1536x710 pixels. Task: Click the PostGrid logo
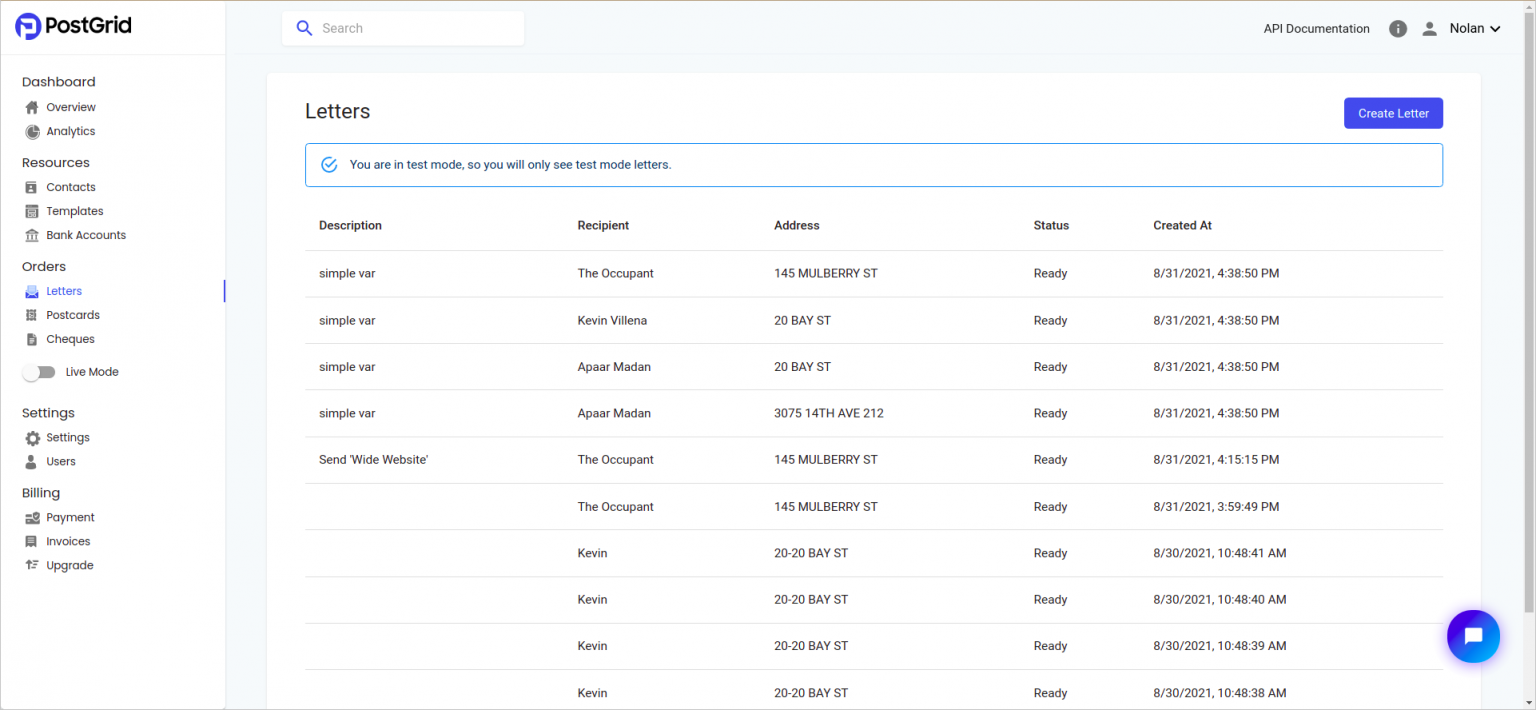coord(74,27)
